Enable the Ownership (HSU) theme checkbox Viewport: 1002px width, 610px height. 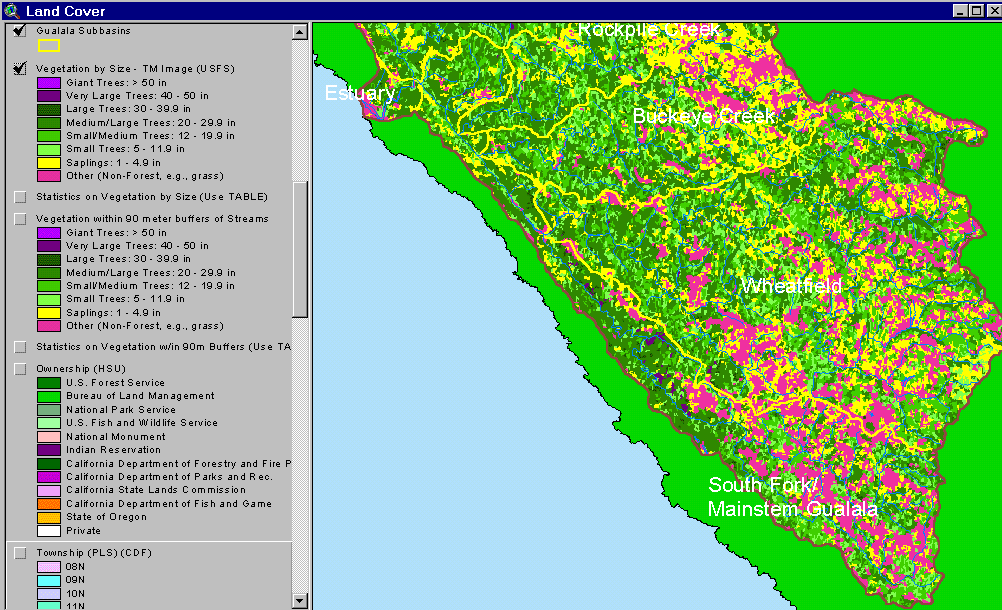coord(20,369)
